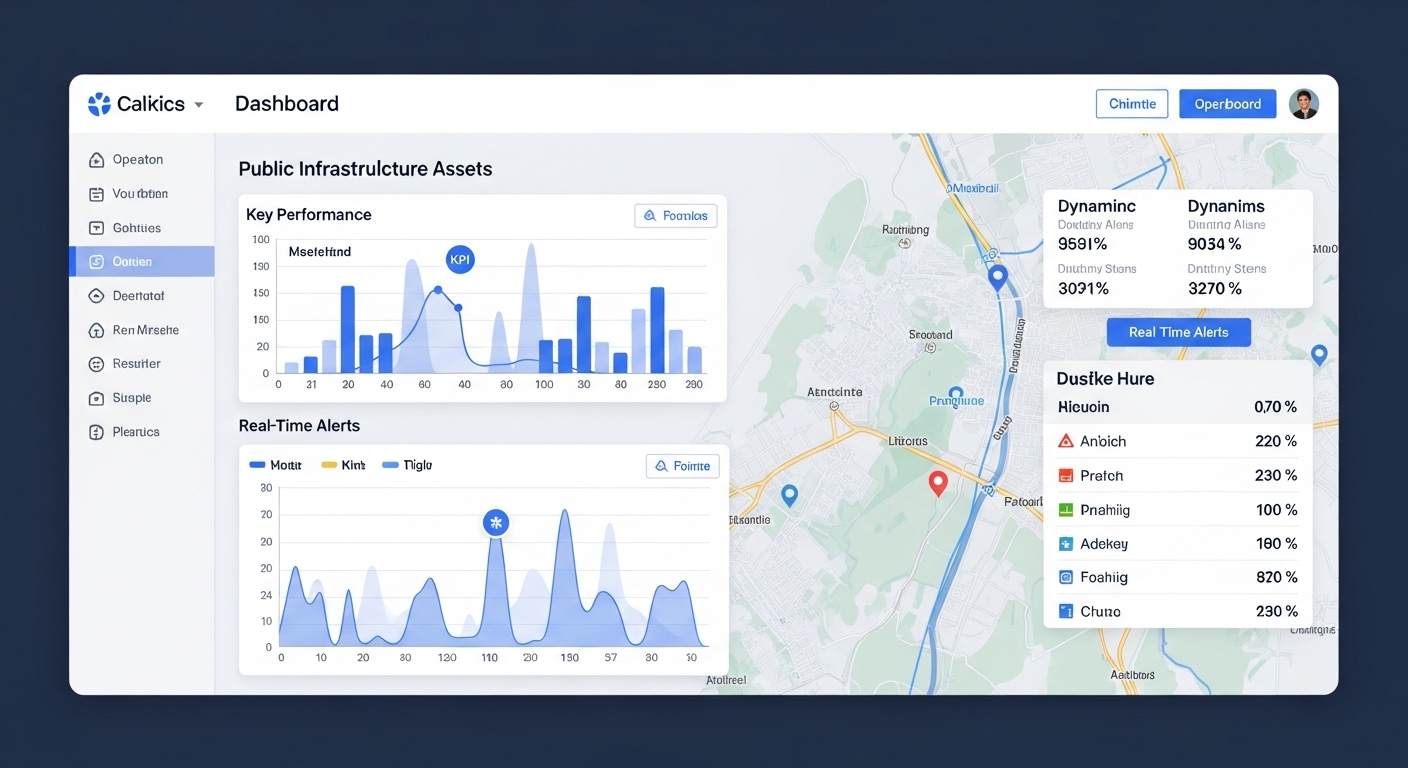Click the 9591% value under Dynaminc
Image resolution: width=1408 pixels, height=768 pixels.
point(1082,244)
